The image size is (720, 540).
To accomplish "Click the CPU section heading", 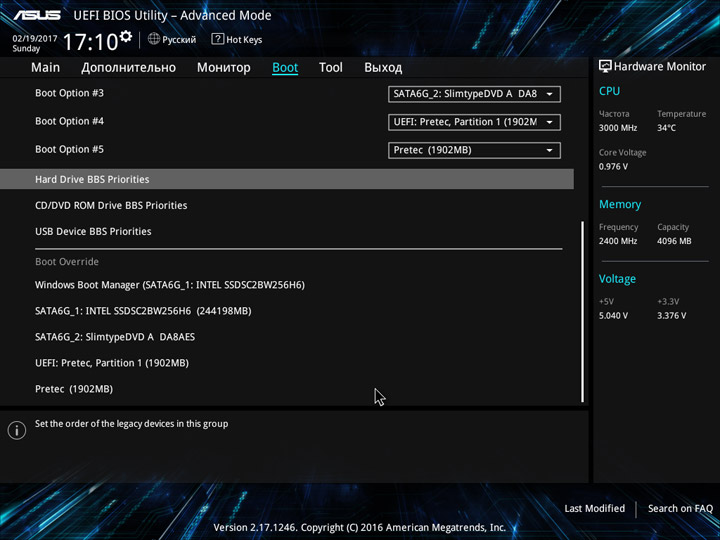I will 609,91.
